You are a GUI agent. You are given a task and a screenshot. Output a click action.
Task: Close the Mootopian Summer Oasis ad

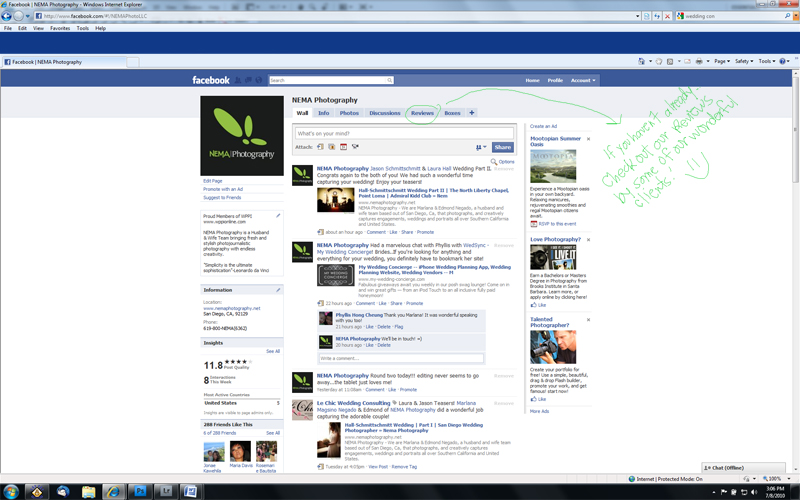click(588, 139)
